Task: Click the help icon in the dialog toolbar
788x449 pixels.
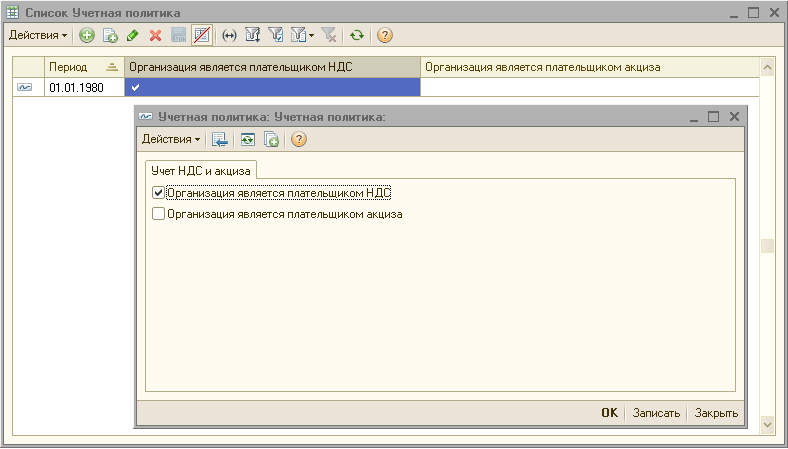Action: tap(298, 139)
